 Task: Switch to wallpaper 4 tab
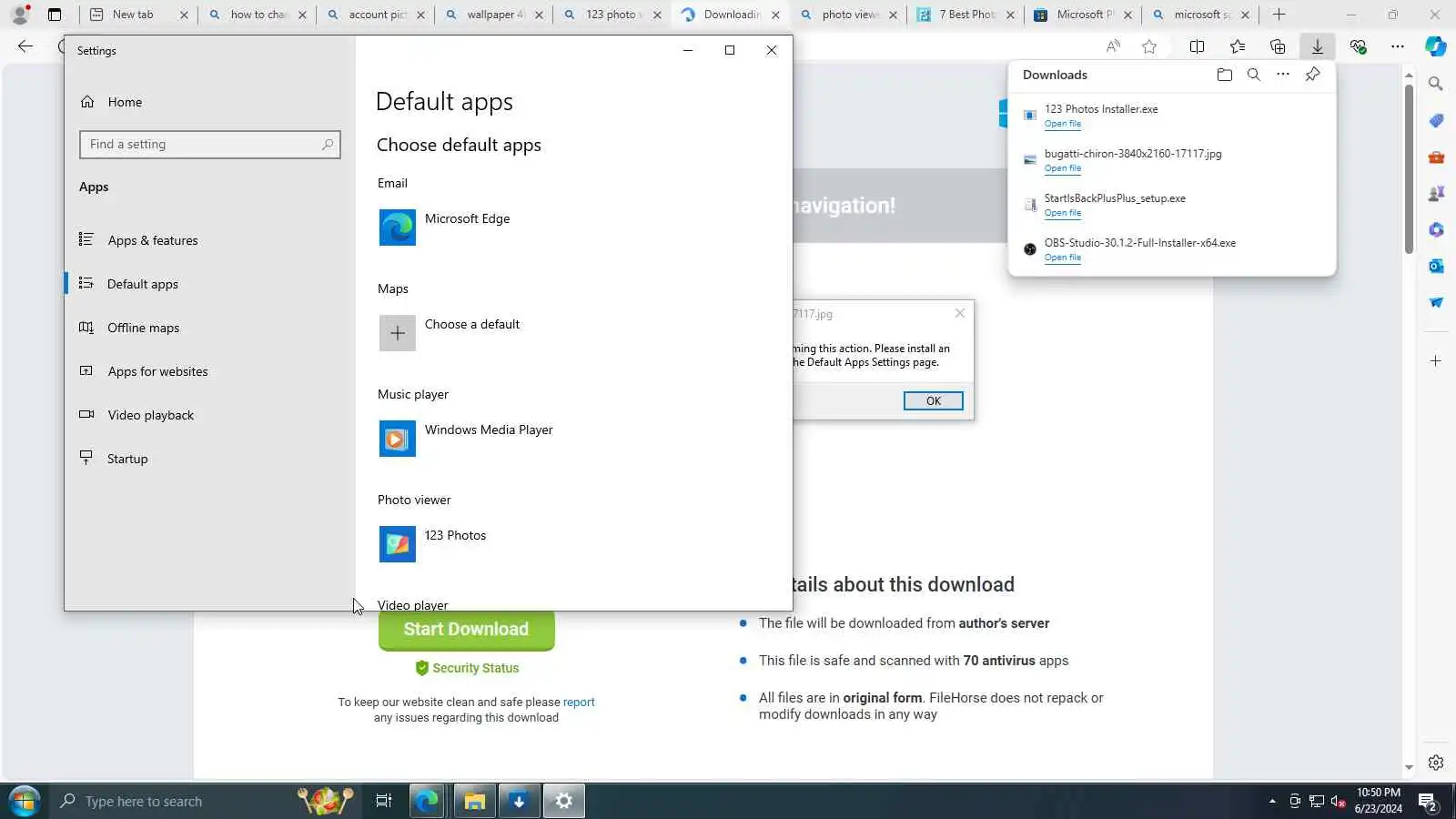tap(495, 15)
